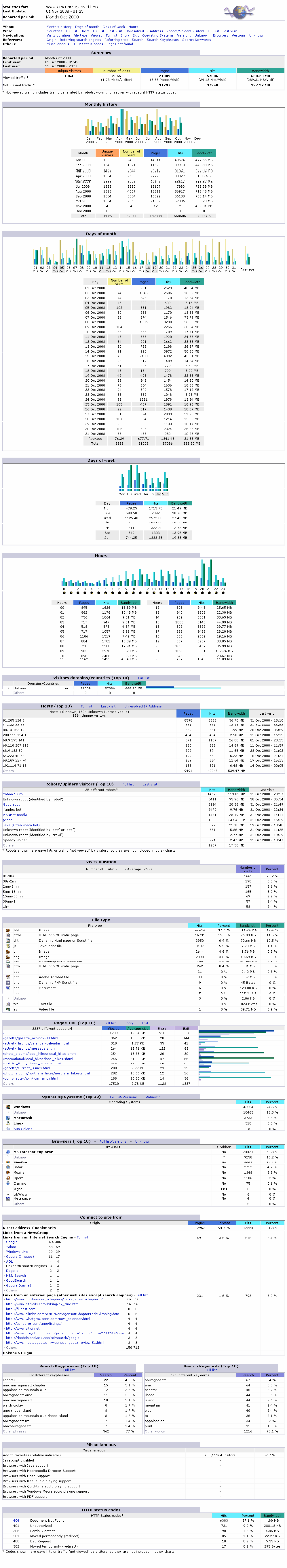Click the avi video file icon
287x1568 pixels.
7,1009
